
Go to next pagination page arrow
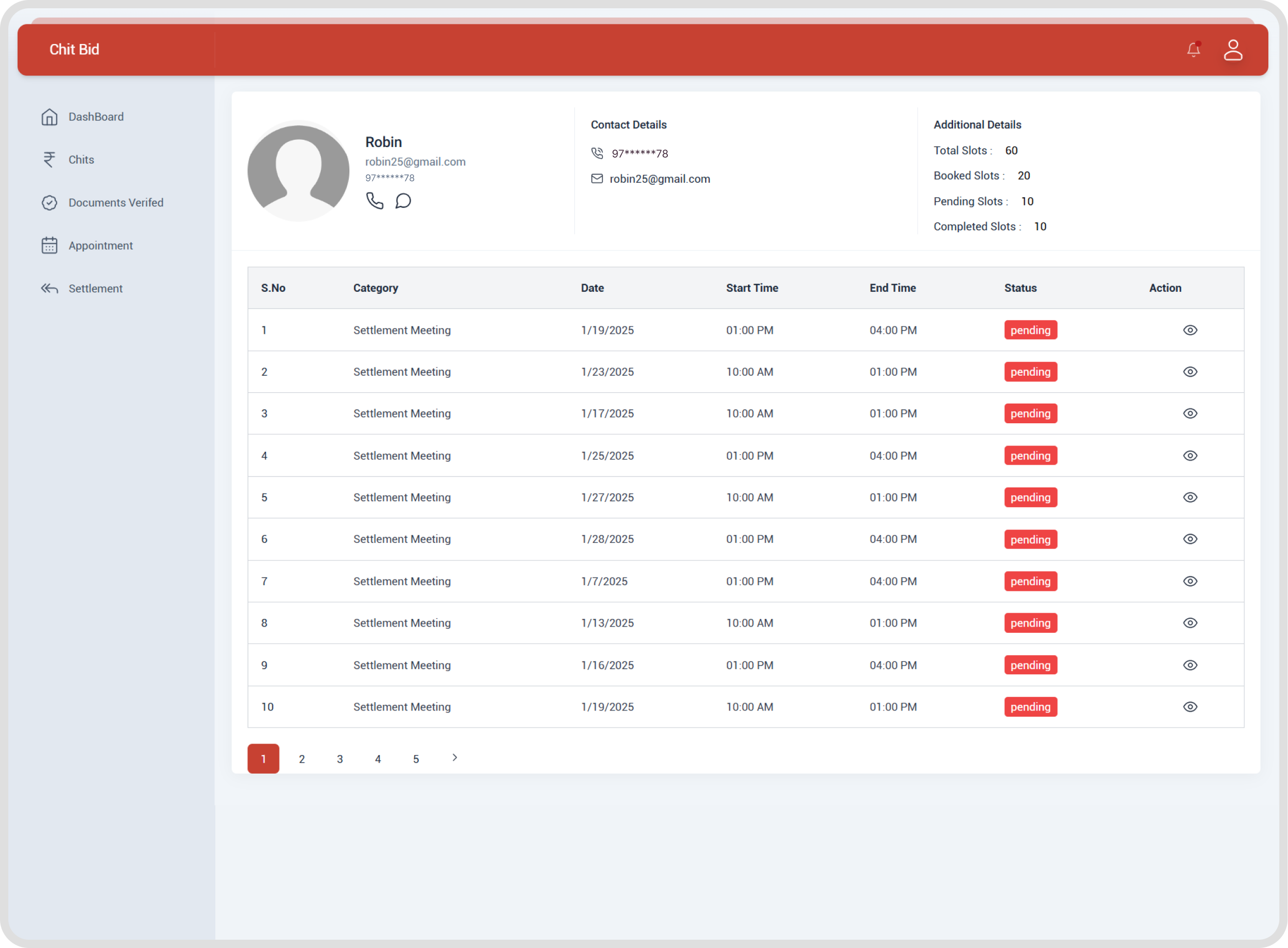(x=455, y=758)
